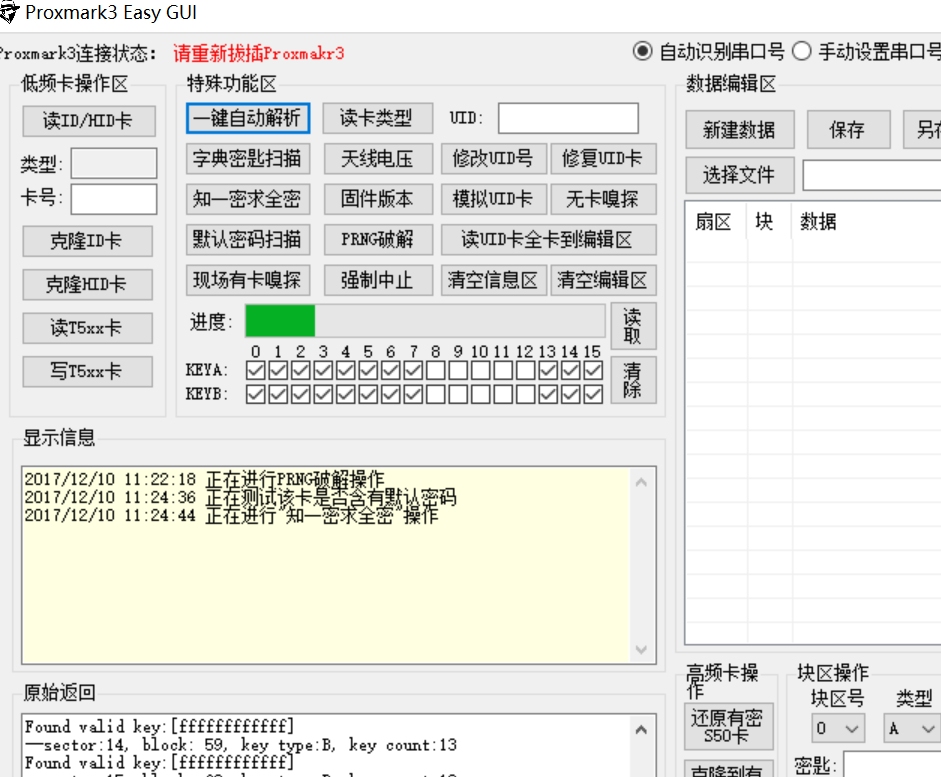Click up arrow of 原始返回 scrollbar

click(642, 730)
